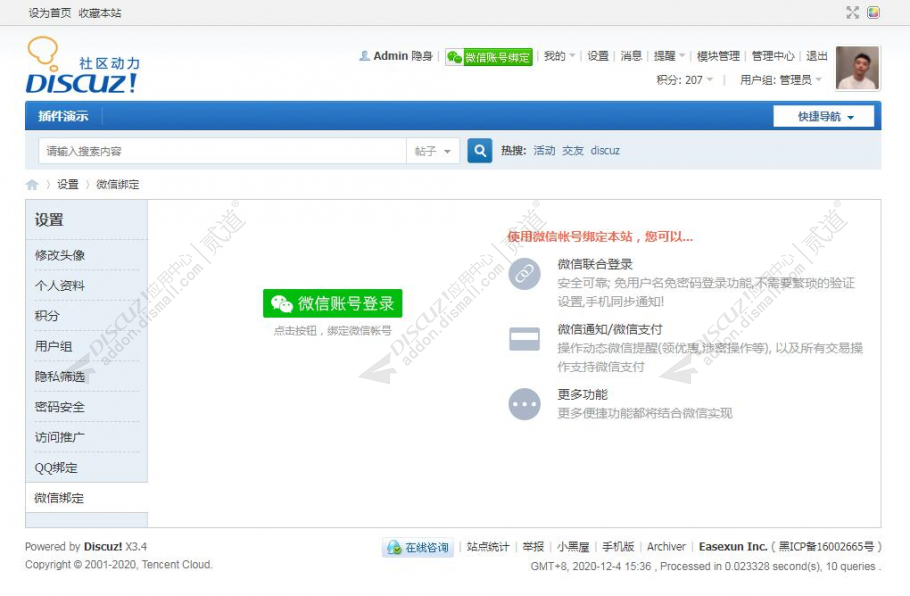Click the green 微信账号绑定 header button

click(489, 57)
